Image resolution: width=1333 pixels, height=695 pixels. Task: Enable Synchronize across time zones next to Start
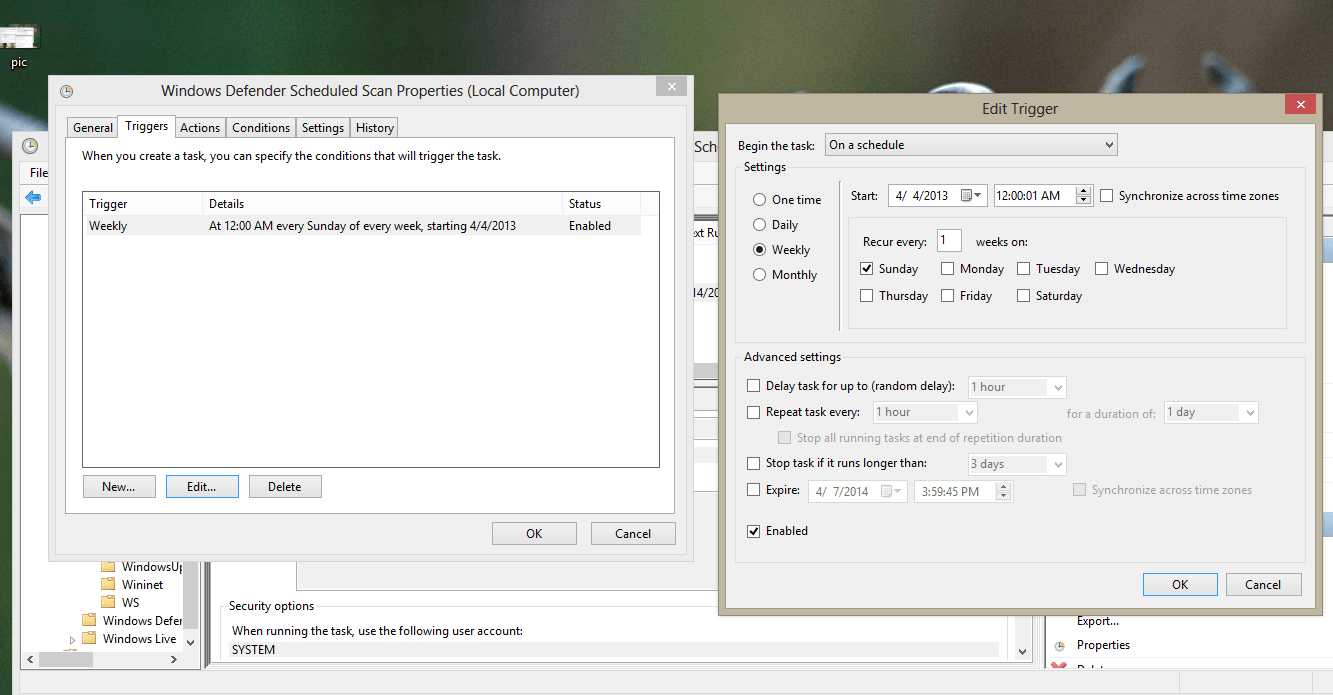1107,196
